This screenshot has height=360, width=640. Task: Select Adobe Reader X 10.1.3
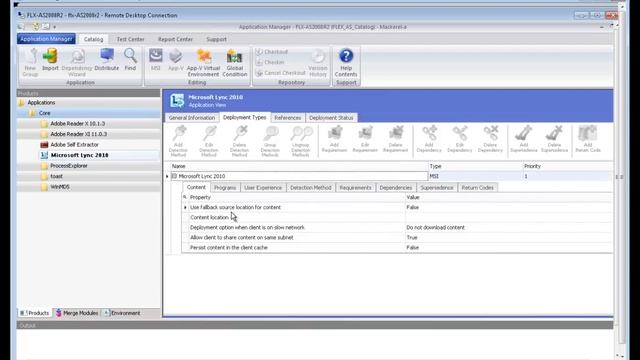pyautogui.click(x=78, y=124)
